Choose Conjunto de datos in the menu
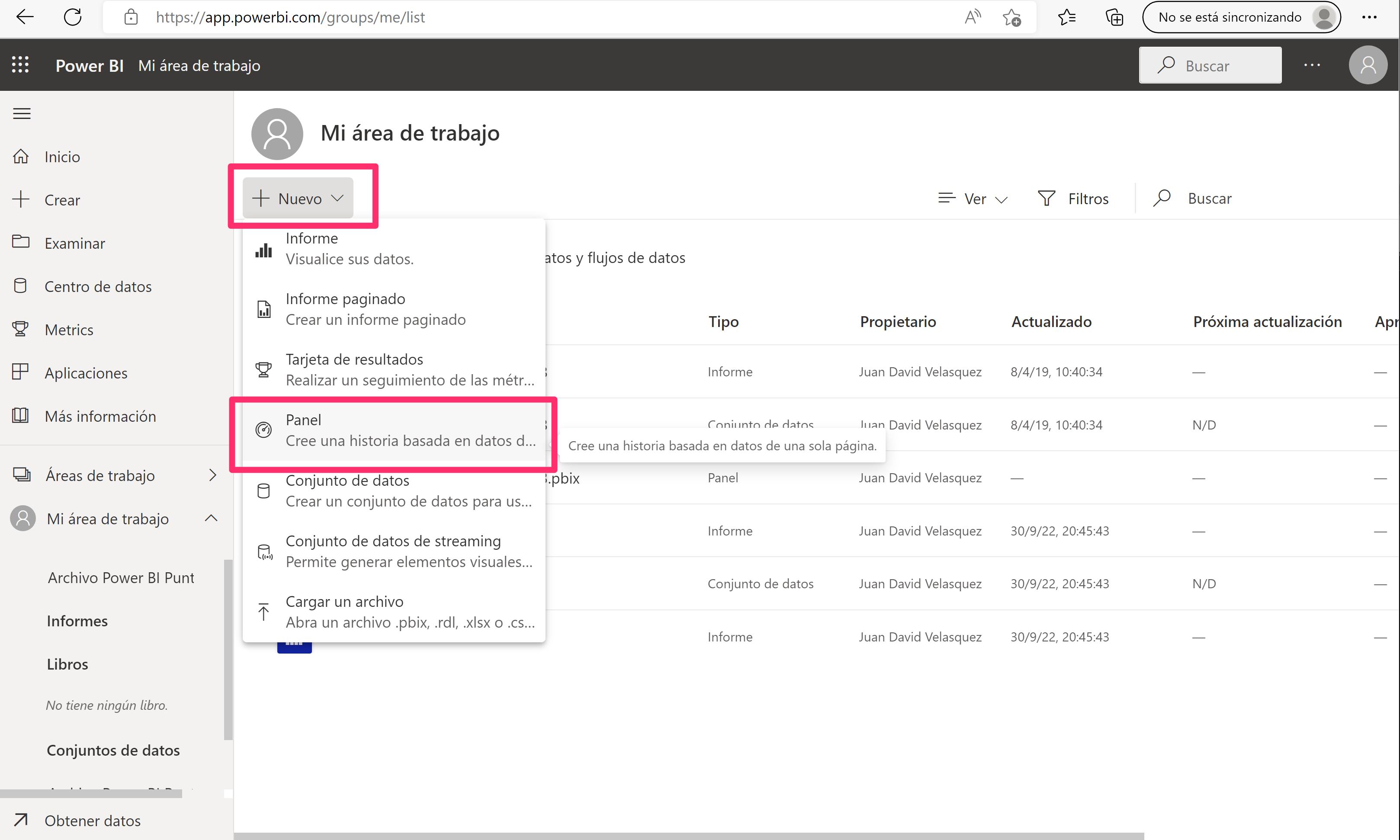This screenshot has height=840, width=1400. 394,491
